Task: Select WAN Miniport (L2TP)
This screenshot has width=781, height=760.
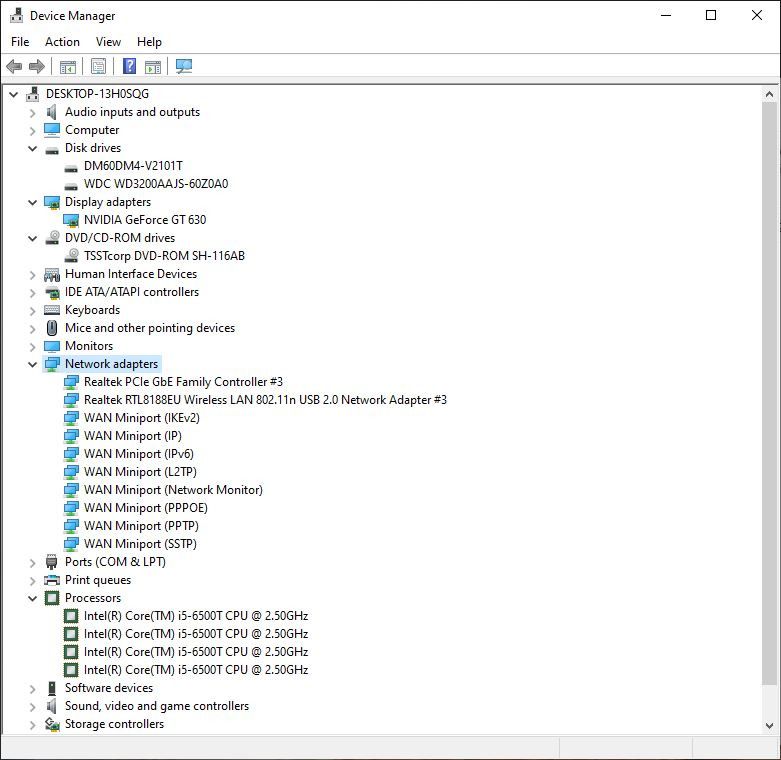Action: click(x=140, y=472)
